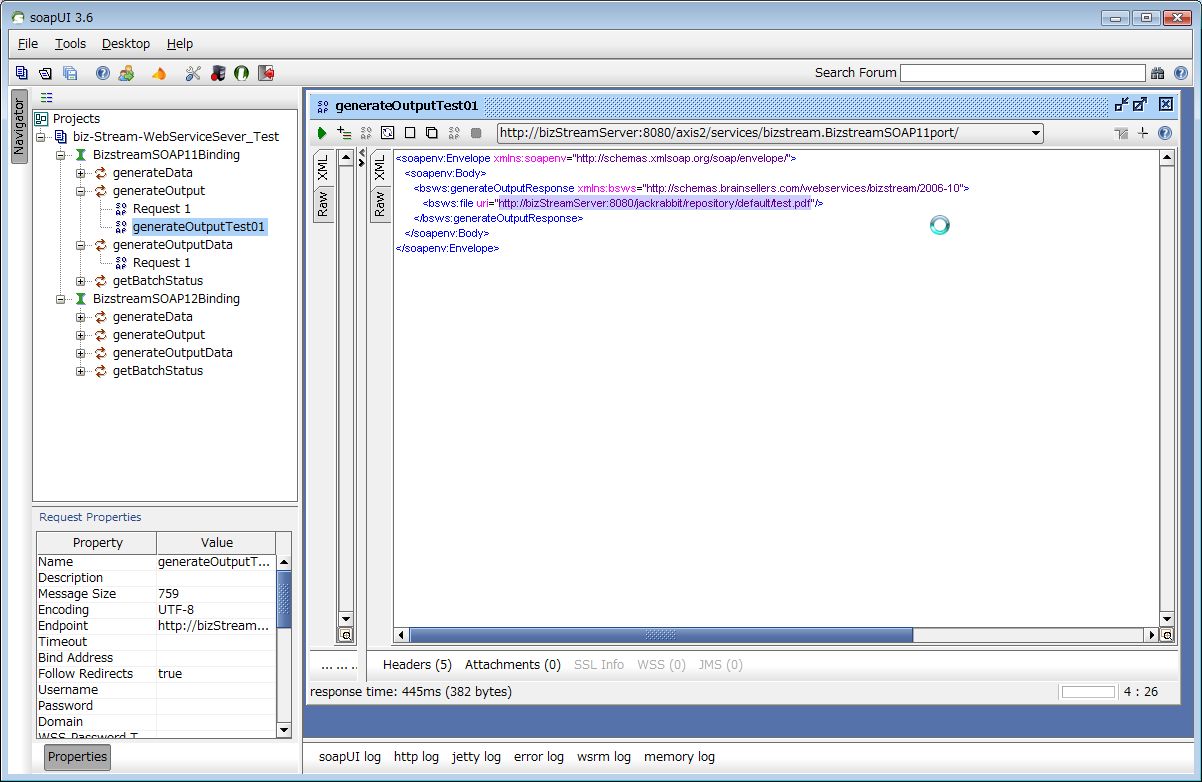Click the proxy toggle toolbar icon
This screenshot has width=1202, height=782.
[x=218, y=73]
